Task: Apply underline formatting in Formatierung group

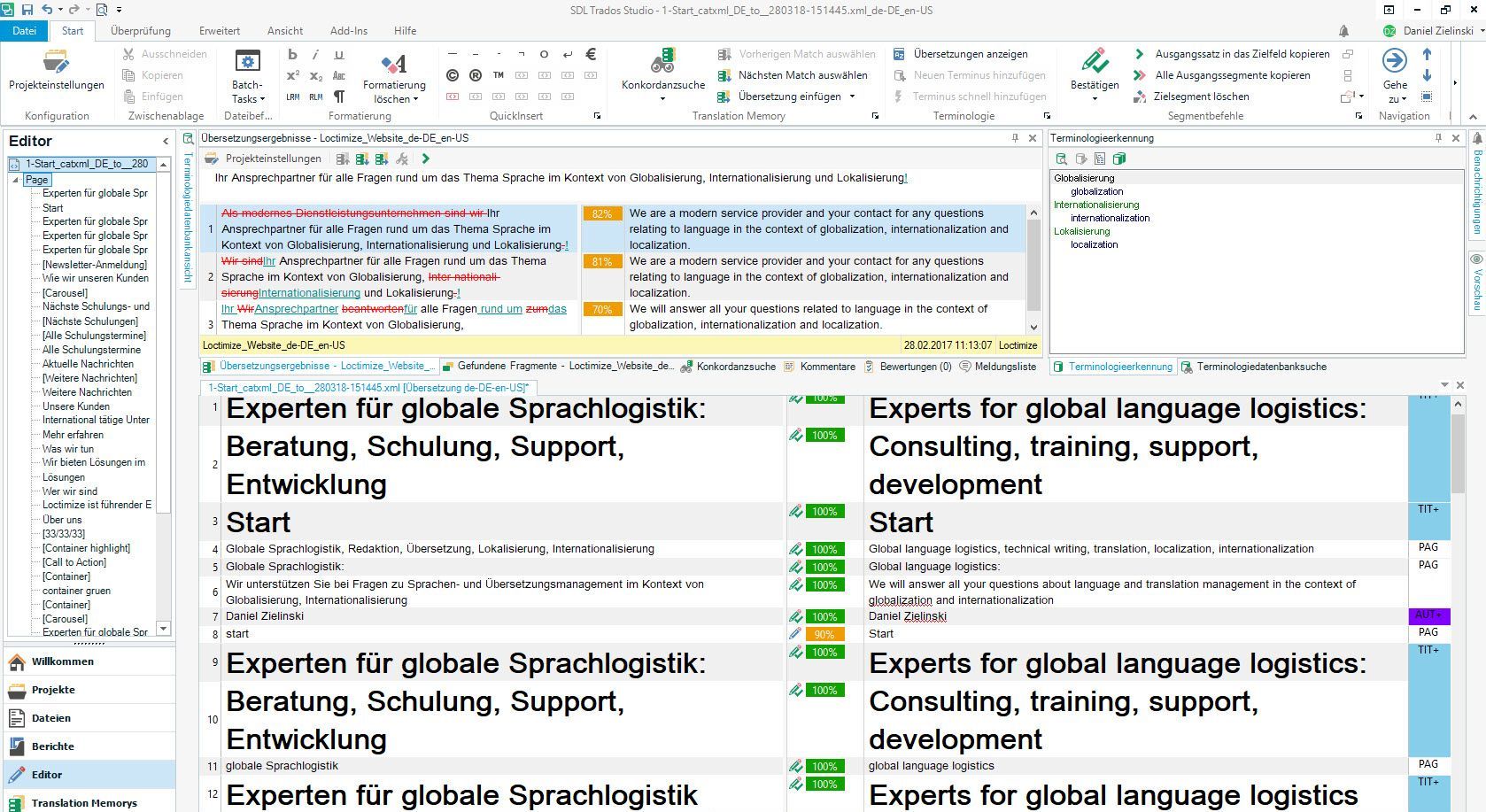Action: [339, 54]
